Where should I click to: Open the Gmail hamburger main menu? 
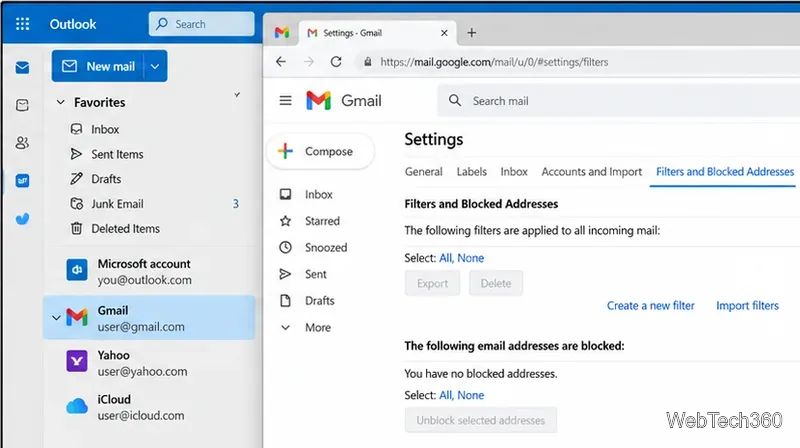click(286, 101)
